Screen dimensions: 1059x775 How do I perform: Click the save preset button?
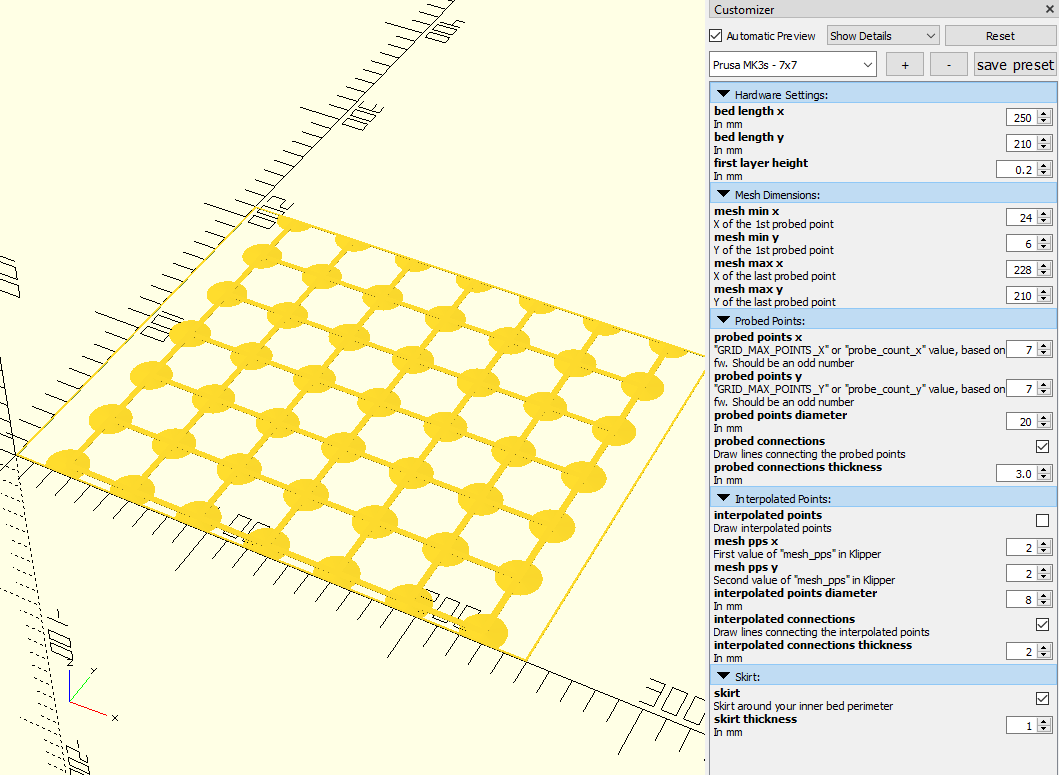1014,65
